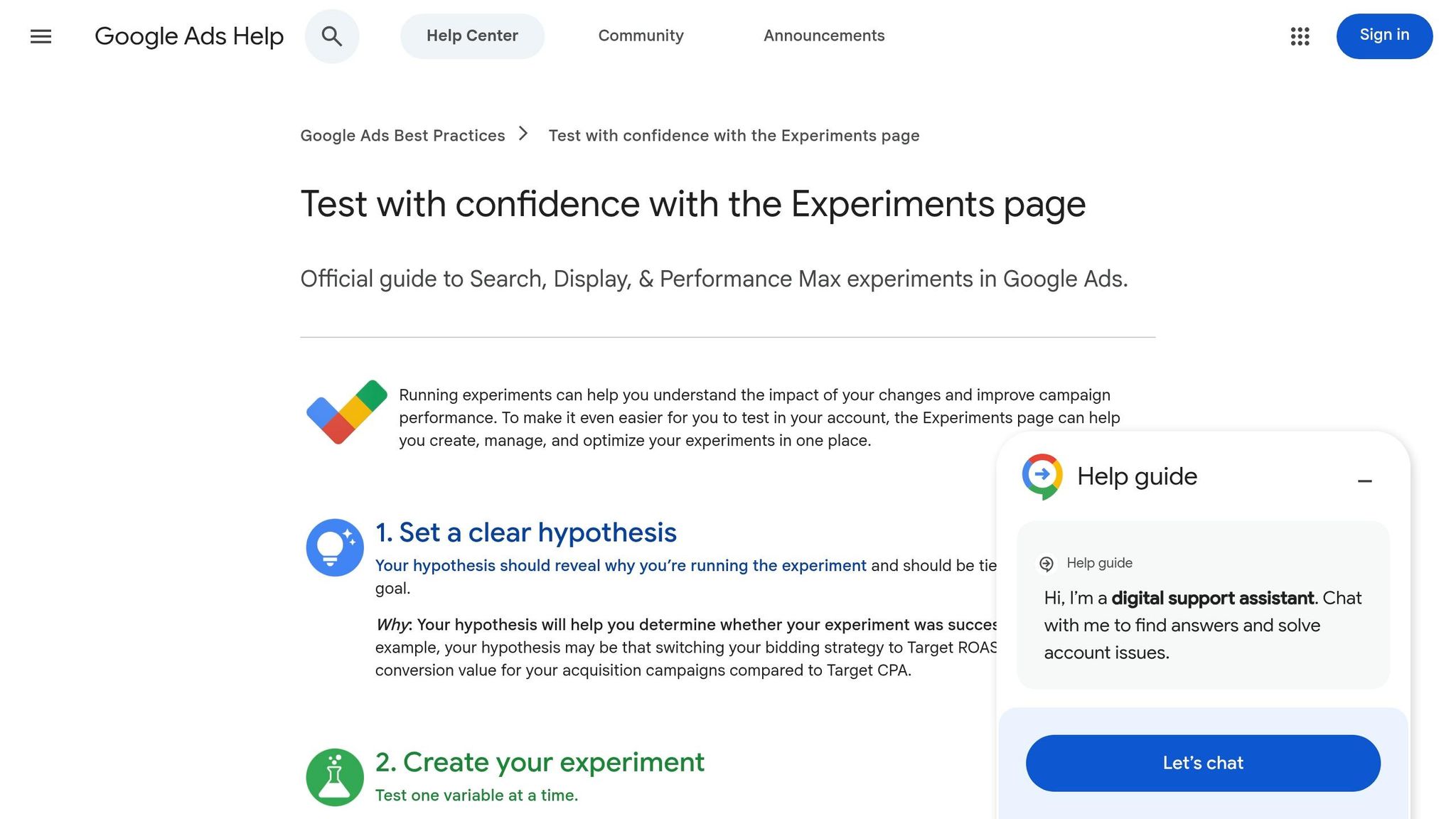
Task: Open the Announcements section
Action: click(823, 36)
